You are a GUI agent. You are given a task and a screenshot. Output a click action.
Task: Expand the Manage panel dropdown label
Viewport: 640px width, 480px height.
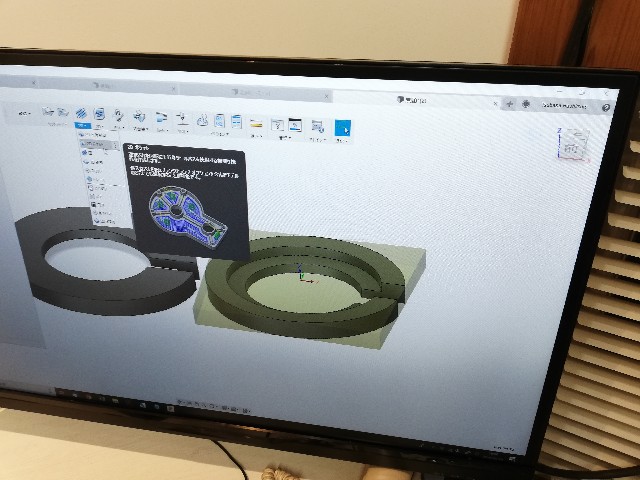tap(256, 136)
